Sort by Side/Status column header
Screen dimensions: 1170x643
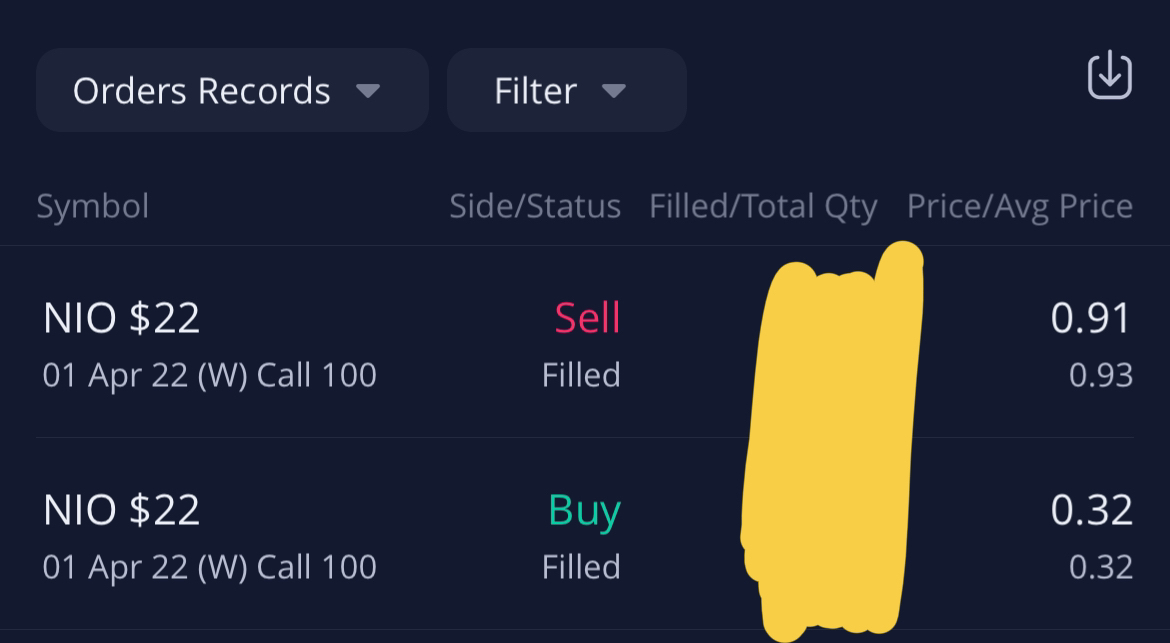tap(535, 206)
